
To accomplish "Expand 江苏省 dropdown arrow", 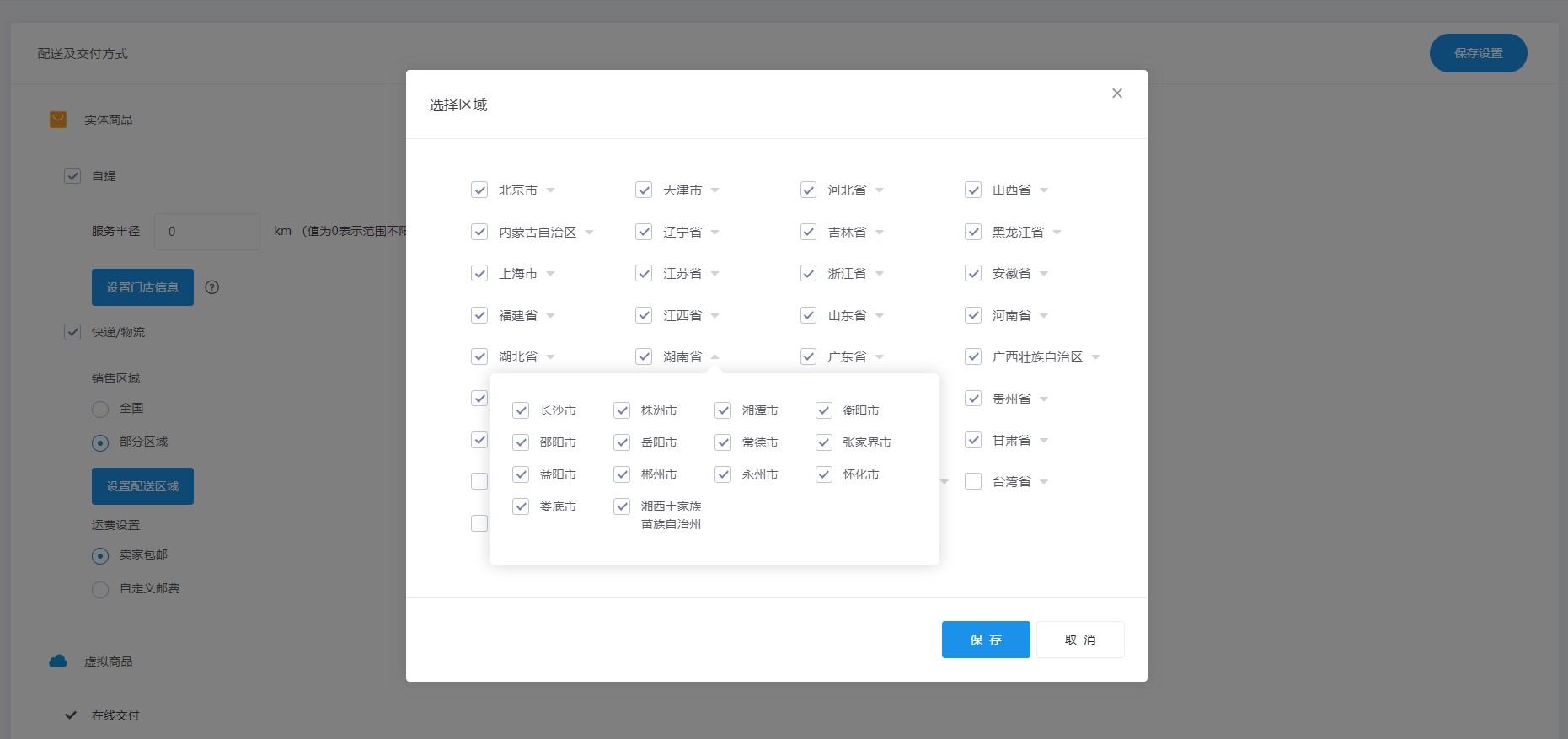I will click(714, 274).
